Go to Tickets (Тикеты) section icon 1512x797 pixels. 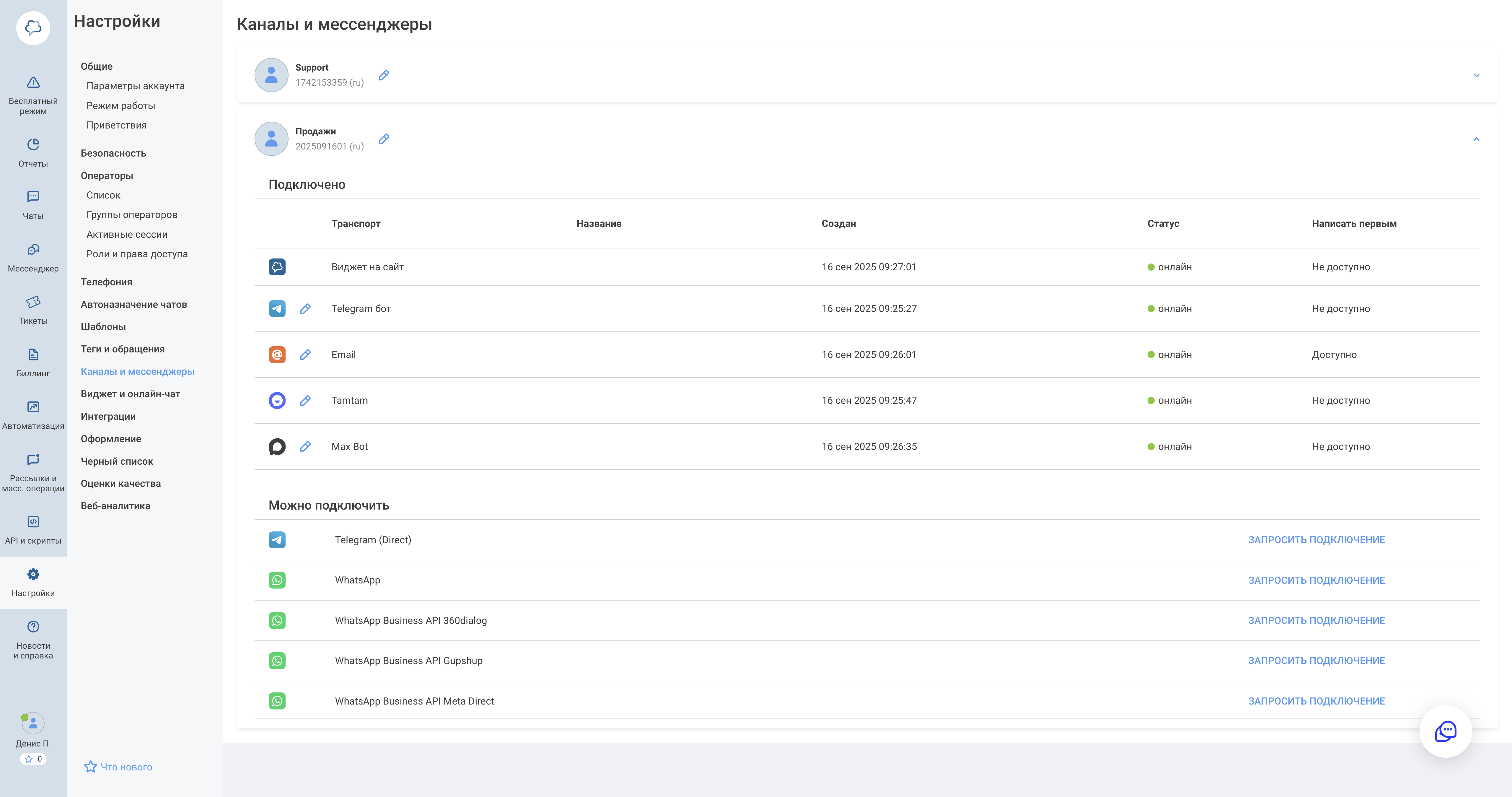pos(33,302)
